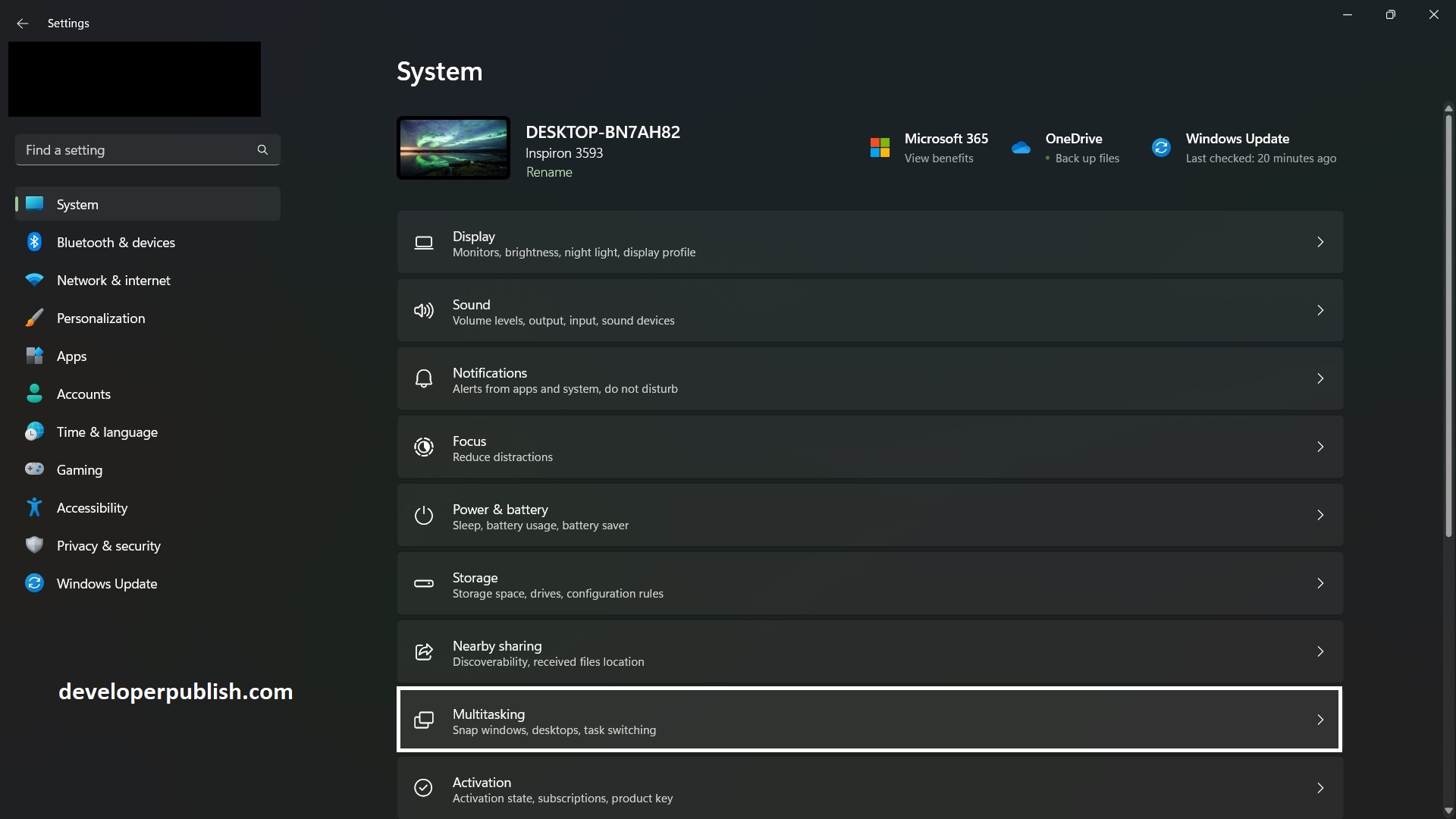Viewport: 1456px width, 819px height.
Task: Click the Rename link under DESKTOP-BN7AH82
Action: [x=549, y=172]
